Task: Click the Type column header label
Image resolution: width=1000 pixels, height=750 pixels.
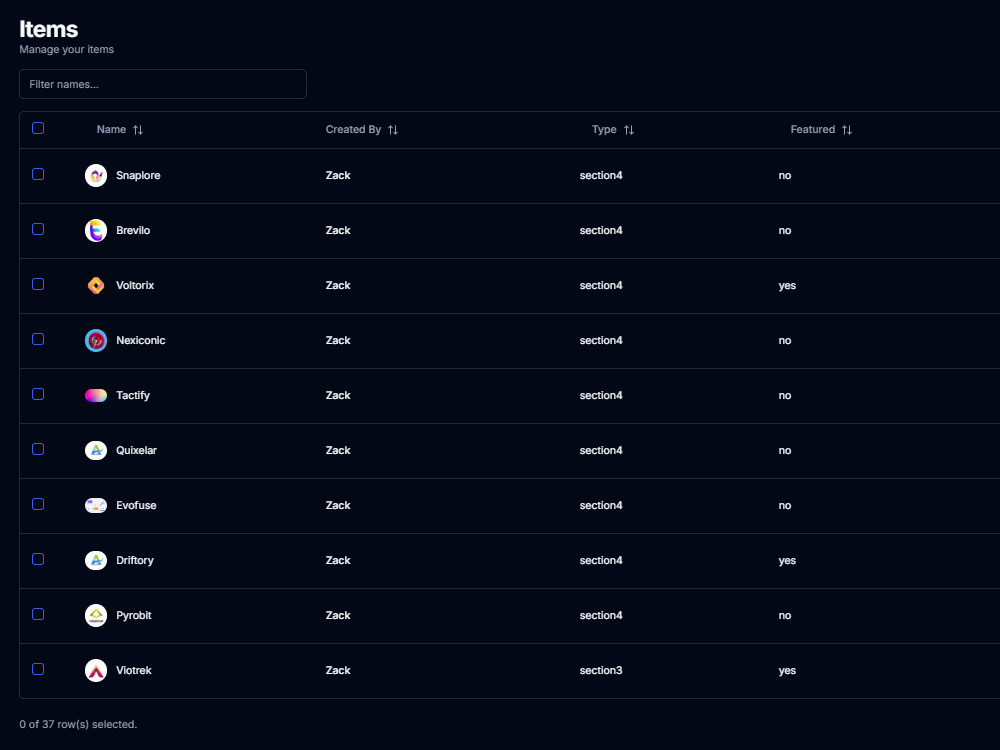Action: (x=604, y=129)
